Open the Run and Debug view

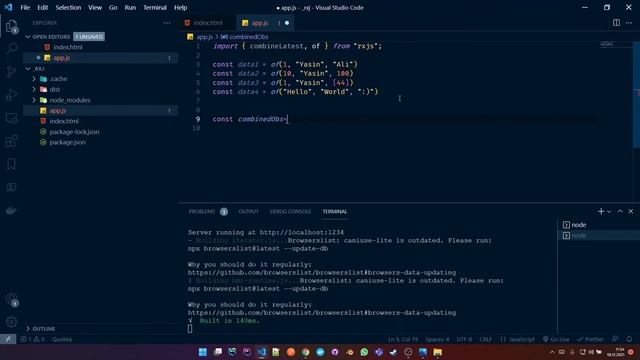[11, 95]
